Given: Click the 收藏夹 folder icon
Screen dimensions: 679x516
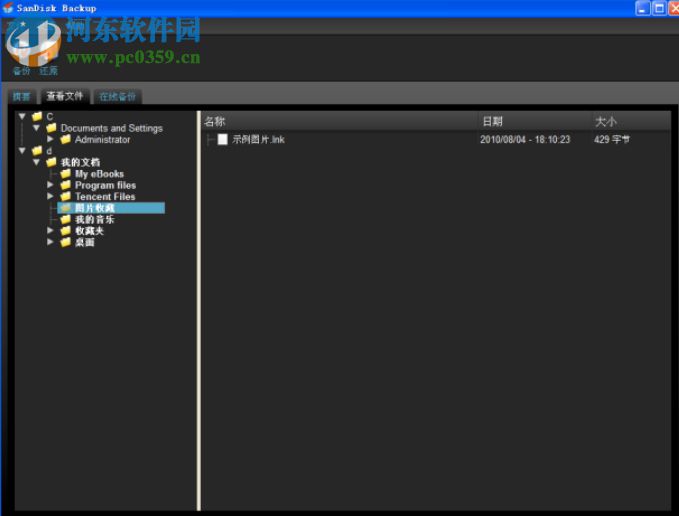Looking at the screenshot, I should click(66, 230).
